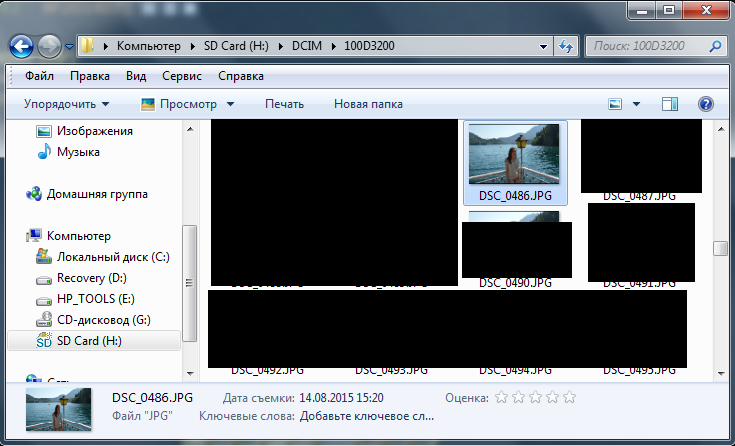Click DSC_0486.JPG name in details pane
735x446 pixels.
tap(152, 398)
